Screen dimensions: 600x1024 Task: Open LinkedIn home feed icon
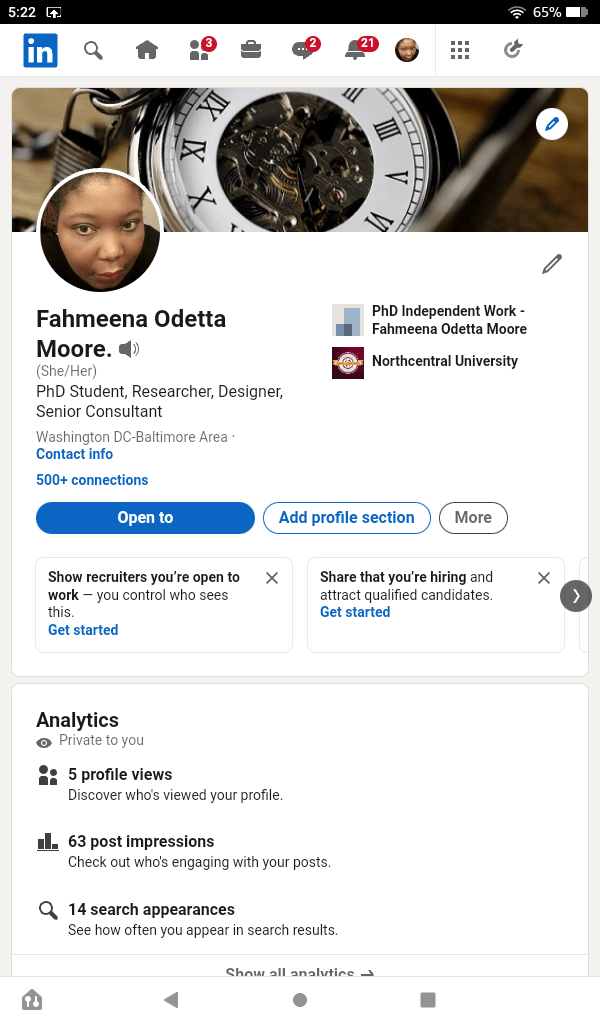pos(147,50)
